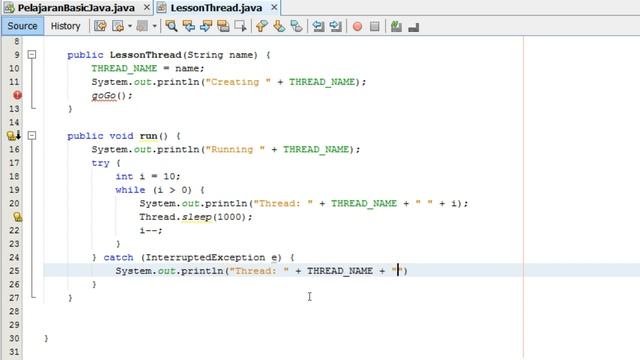Screen dimensions: 640x360
Task: Click the 'try' keyword
Action: pos(100,163)
